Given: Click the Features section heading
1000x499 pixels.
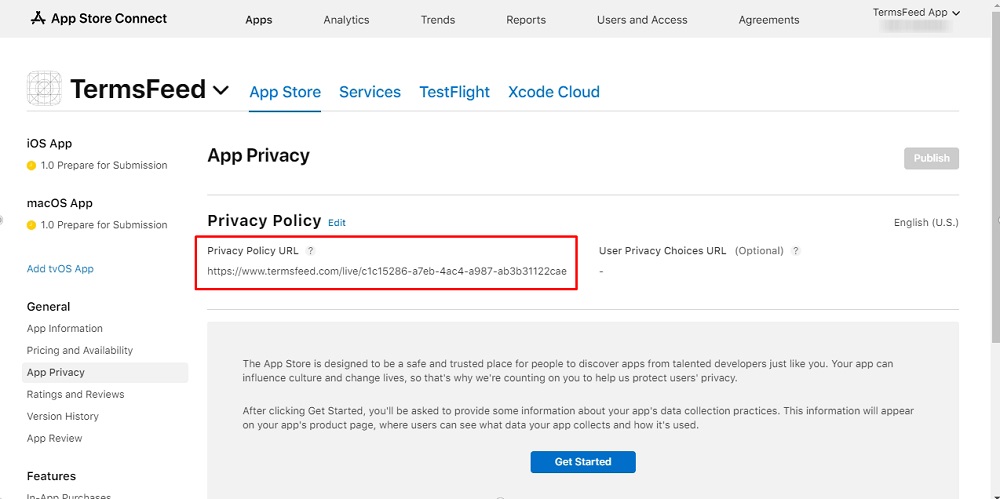Looking at the screenshot, I should (x=51, y=477).
